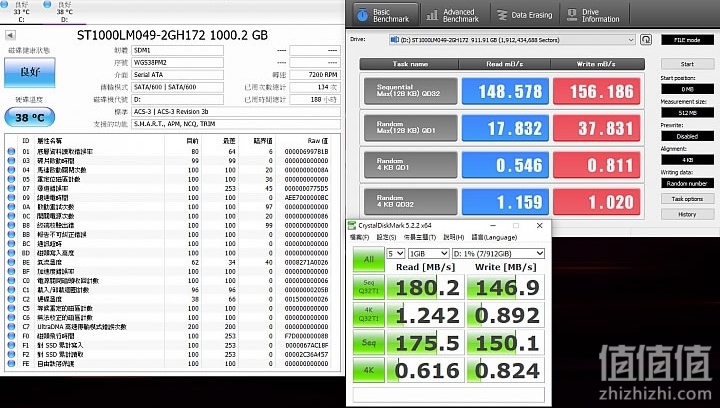This screenshot has width=720, height=408.
Task: Click the Measurement size 512 MB field
Action: 687,112
